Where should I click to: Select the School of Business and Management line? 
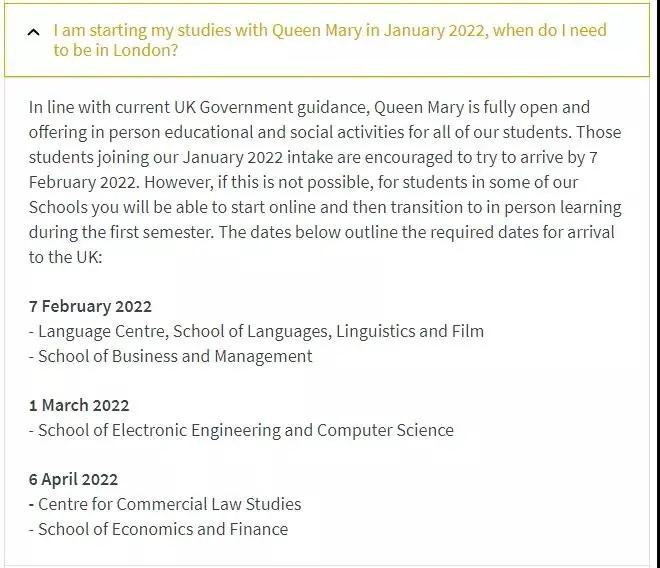(170, 356)
